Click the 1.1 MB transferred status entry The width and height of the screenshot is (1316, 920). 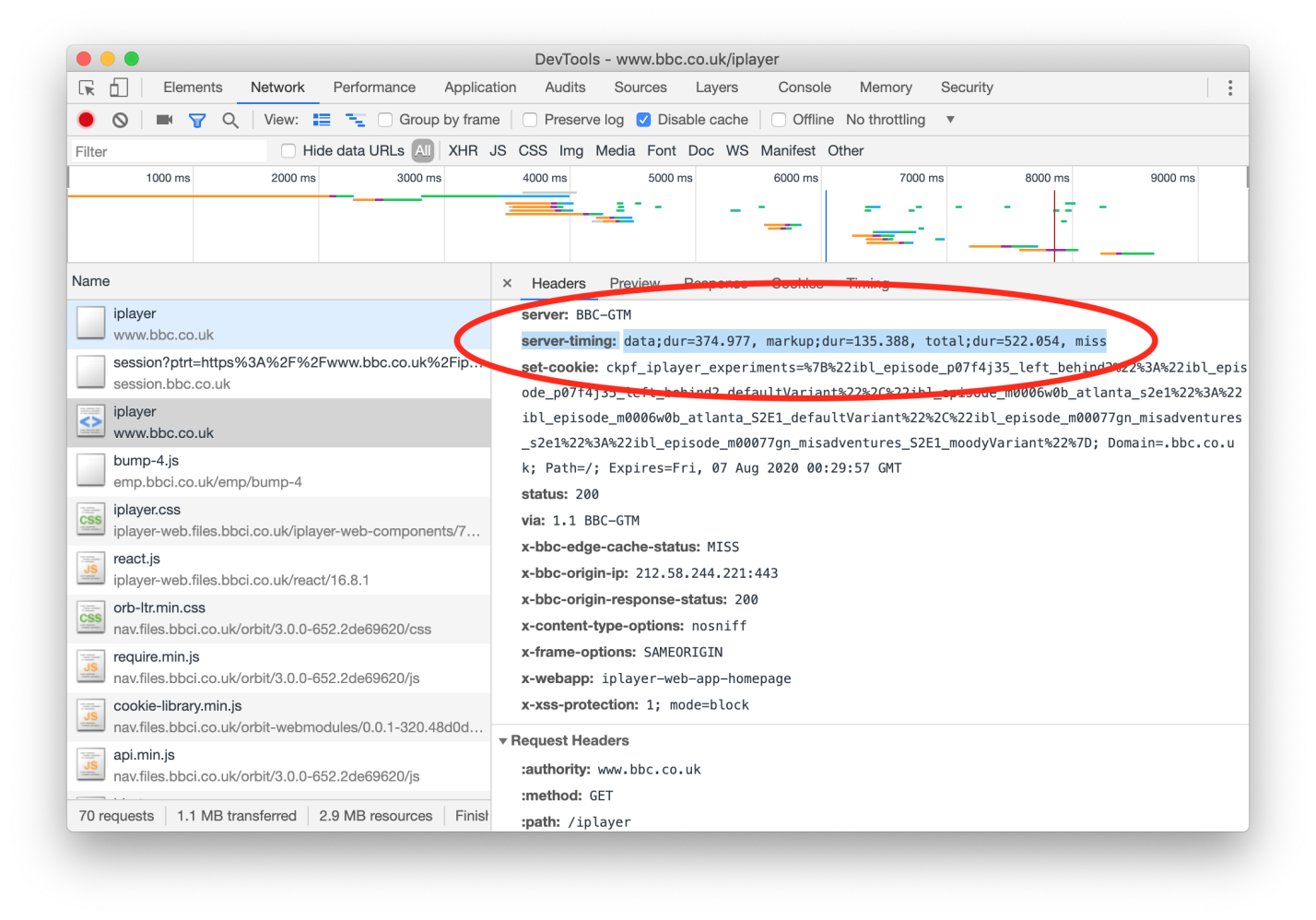tap(237, 816)
